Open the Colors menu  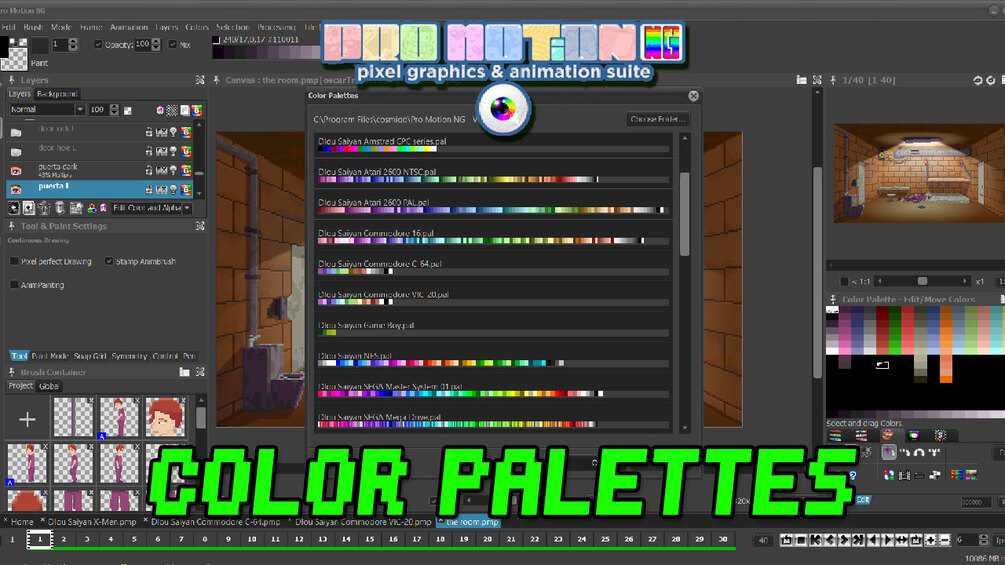tap(197, 27)
